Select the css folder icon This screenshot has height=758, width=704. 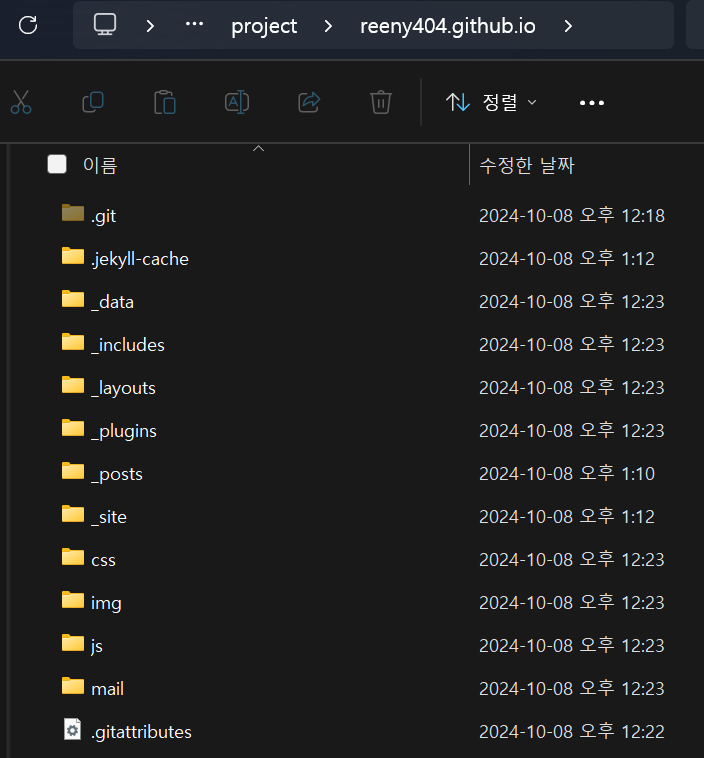tap(73, 557)
